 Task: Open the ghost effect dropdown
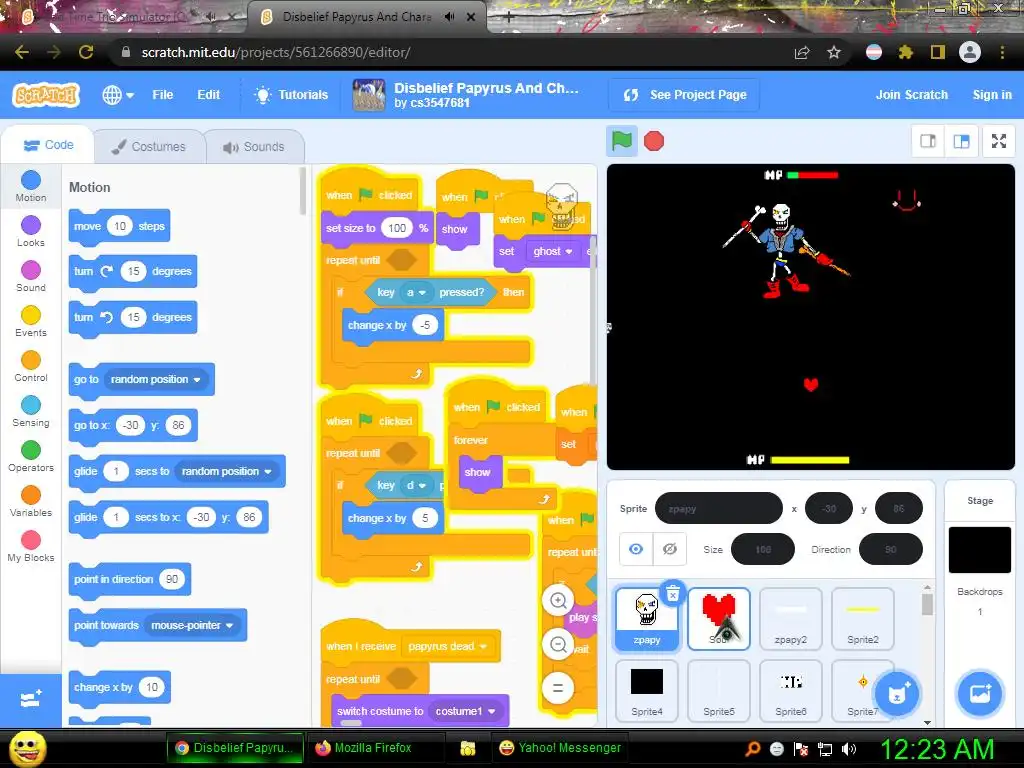click(552, 251)
